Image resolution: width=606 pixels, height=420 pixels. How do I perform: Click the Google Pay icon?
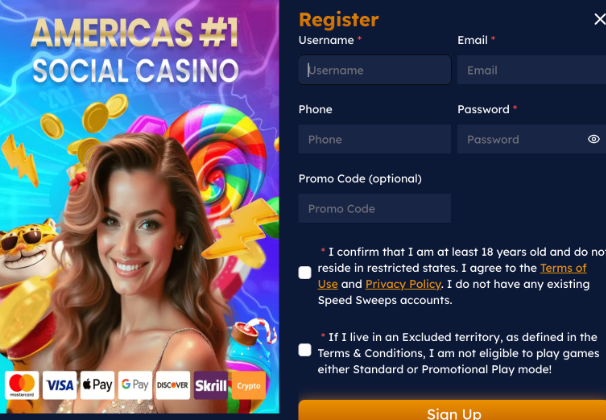[135, 385]
